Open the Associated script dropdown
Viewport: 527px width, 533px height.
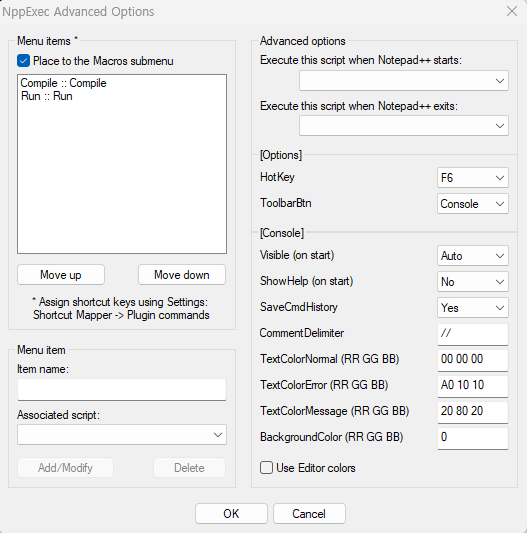coord(122,434)
